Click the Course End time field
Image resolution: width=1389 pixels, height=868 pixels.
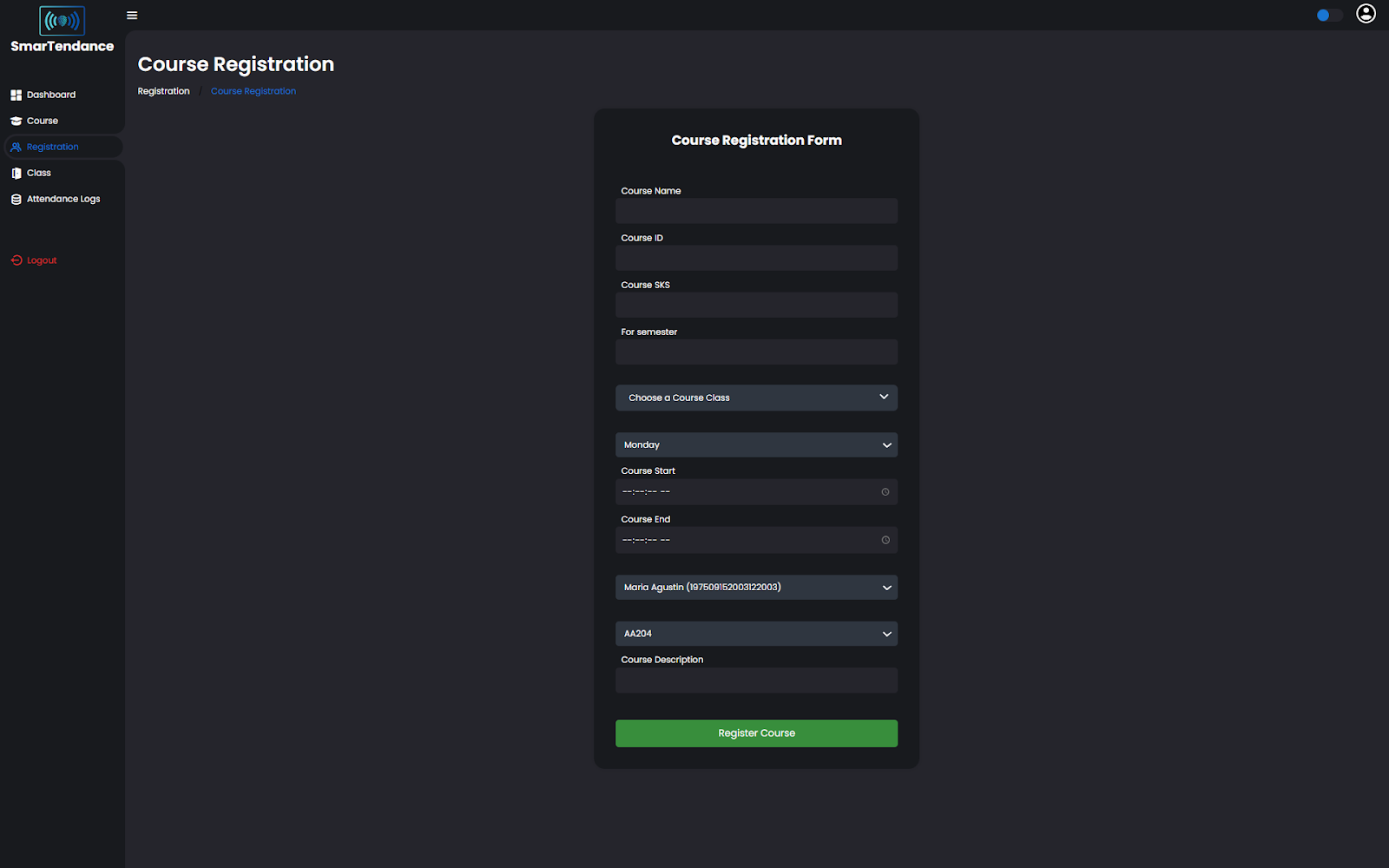tap(756, 540)
